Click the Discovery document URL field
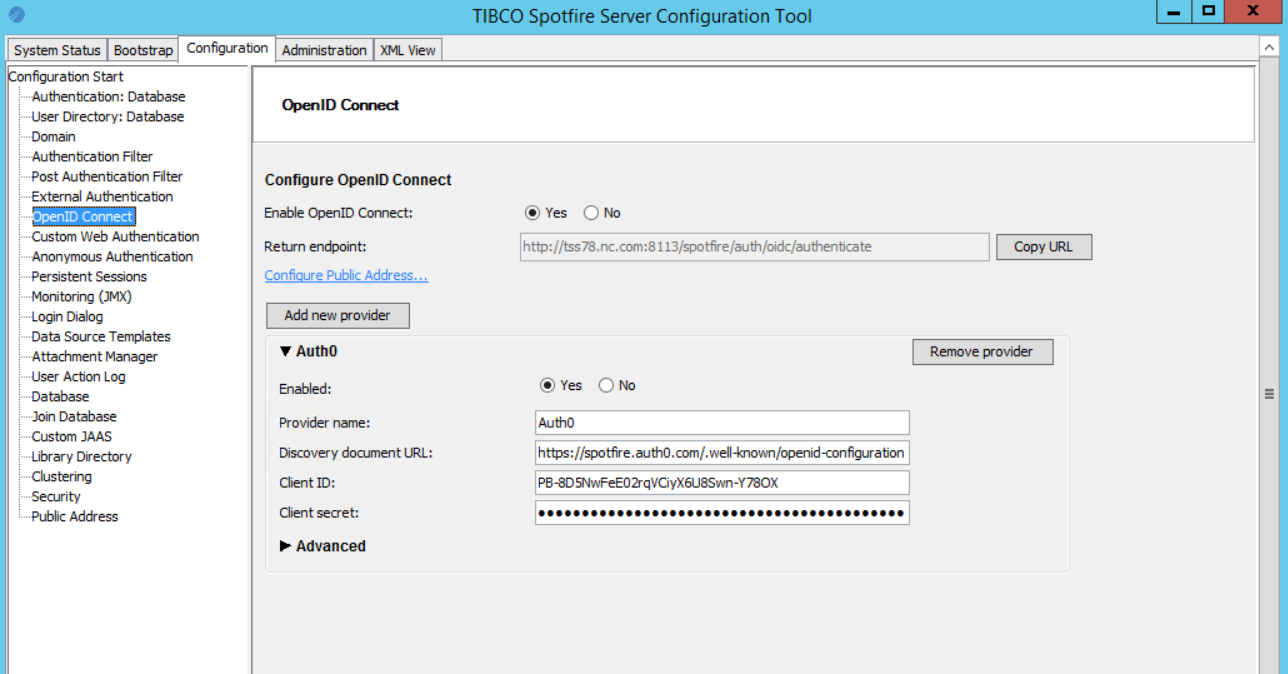The width and height of the screenshot is (1288, 674). pos(722,453)
